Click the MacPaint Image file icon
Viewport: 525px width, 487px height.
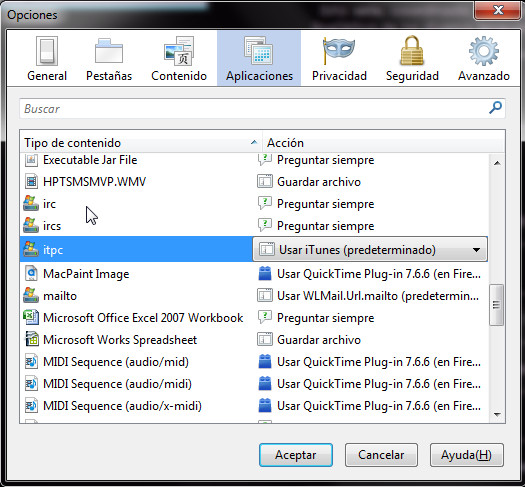click(31, 274)
